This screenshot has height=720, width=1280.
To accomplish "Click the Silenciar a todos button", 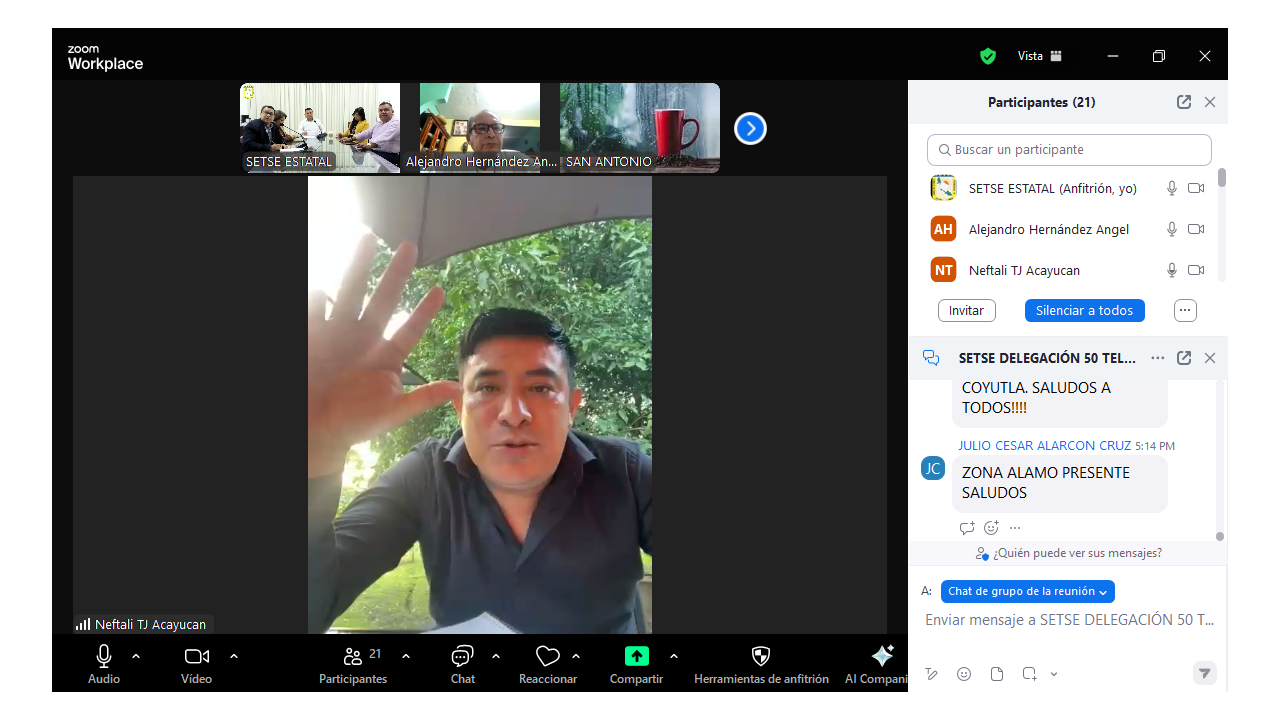I will (1084, 310).
